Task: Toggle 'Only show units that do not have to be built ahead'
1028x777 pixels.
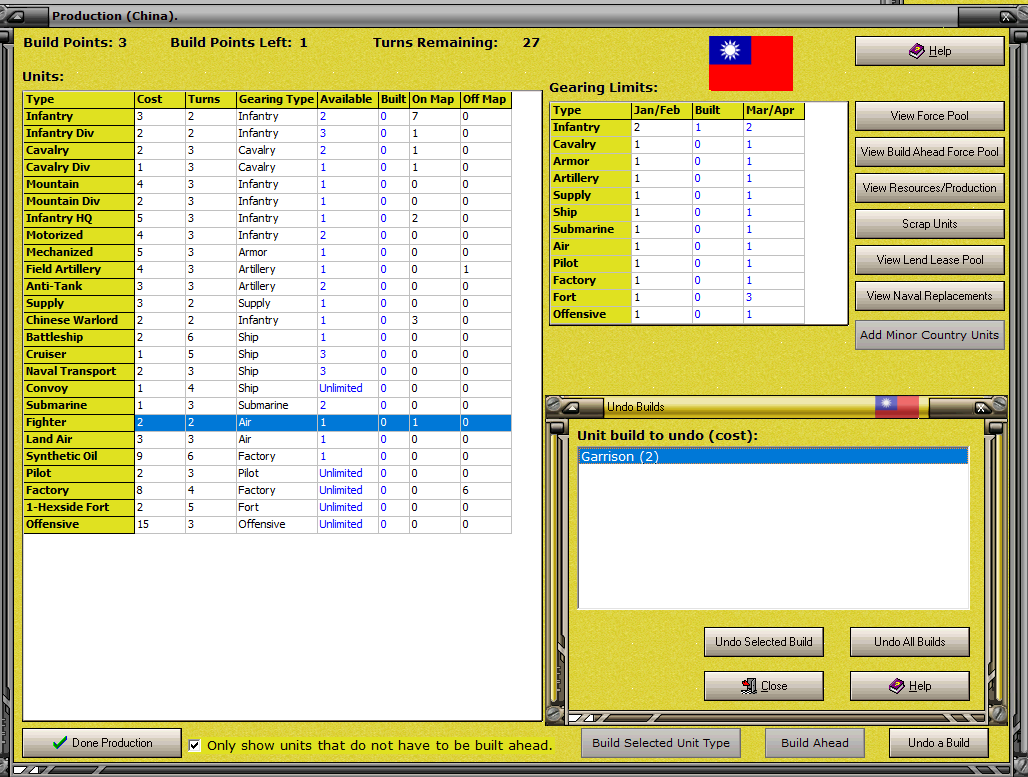Action: pyautogui.click(x=195, y=745)
